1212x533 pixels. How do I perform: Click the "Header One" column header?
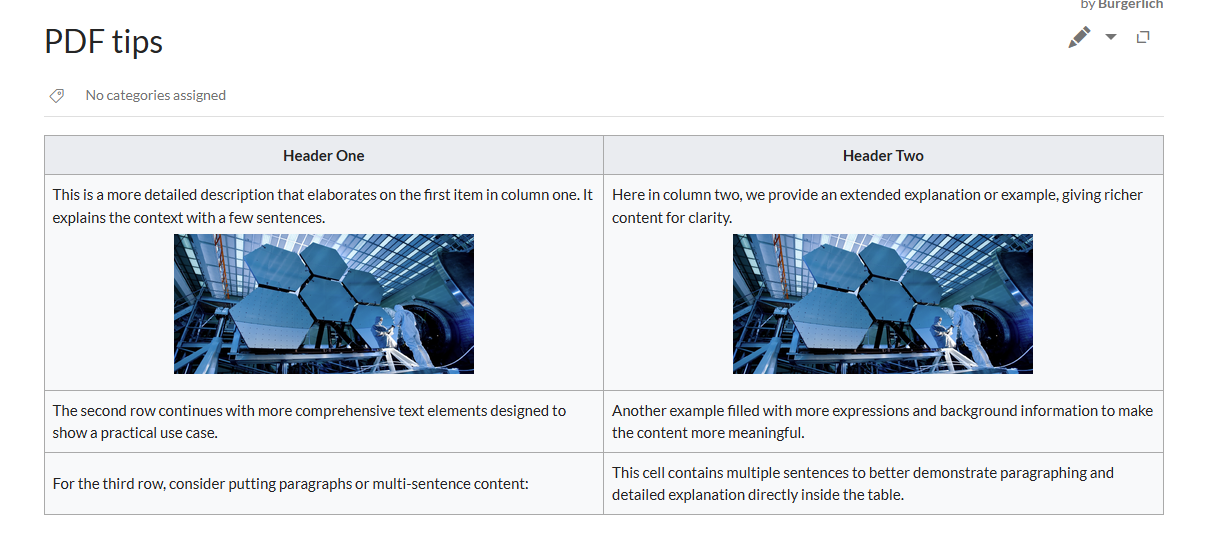click(323, 156)
